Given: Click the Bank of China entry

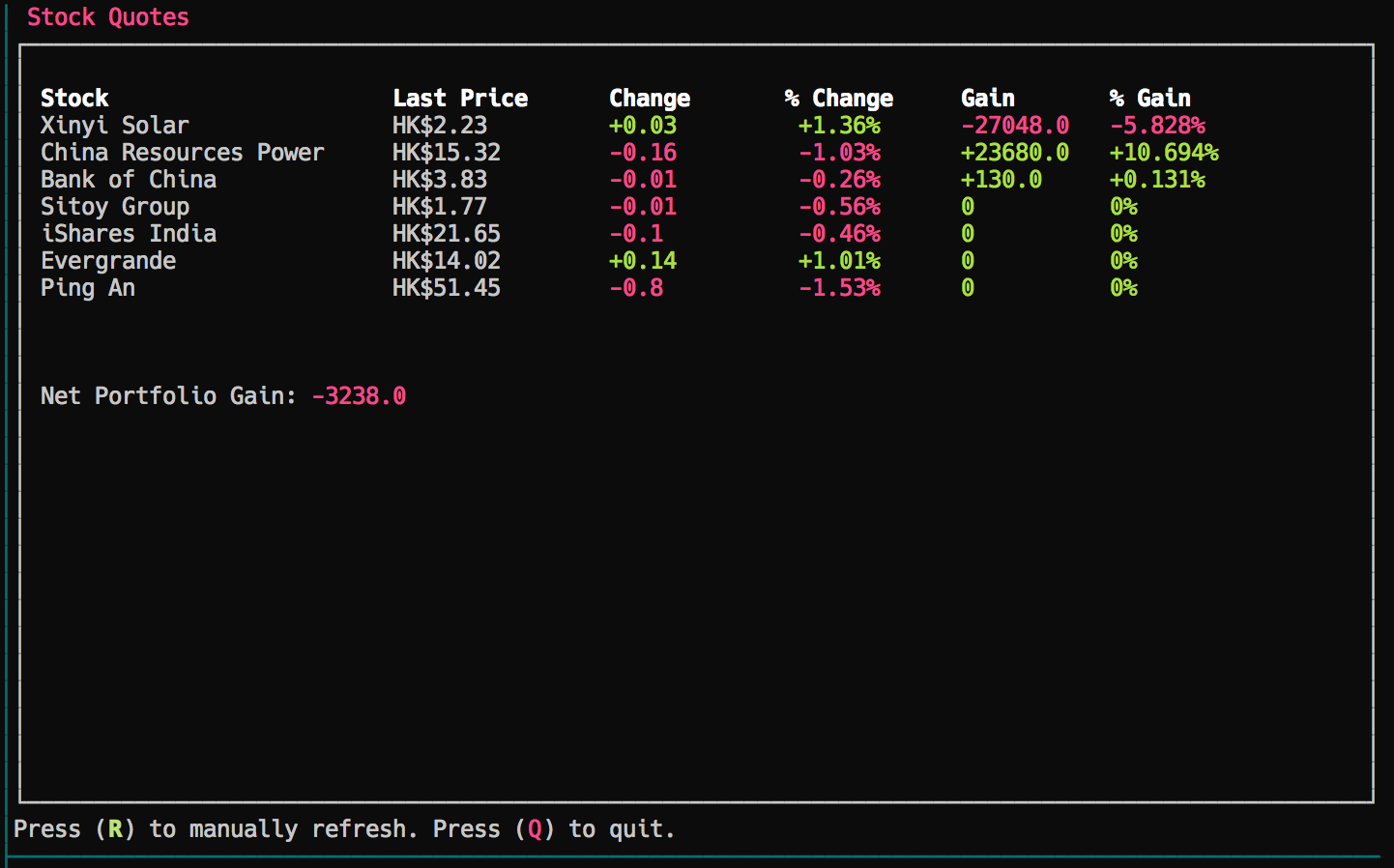Looking at the screenshot, I should click(x=129, y=180).
